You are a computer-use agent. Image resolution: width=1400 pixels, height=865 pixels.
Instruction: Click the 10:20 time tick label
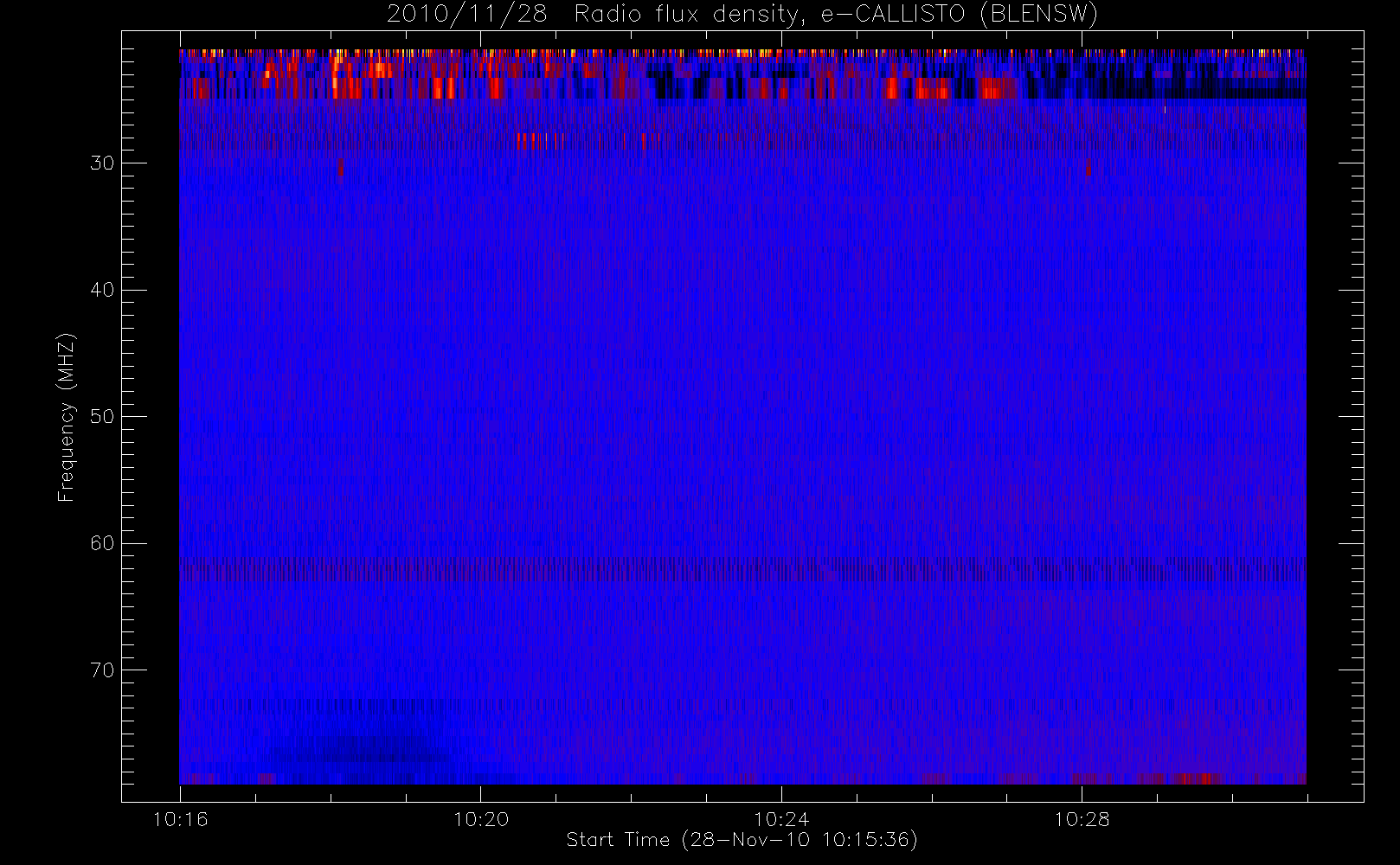481,819
